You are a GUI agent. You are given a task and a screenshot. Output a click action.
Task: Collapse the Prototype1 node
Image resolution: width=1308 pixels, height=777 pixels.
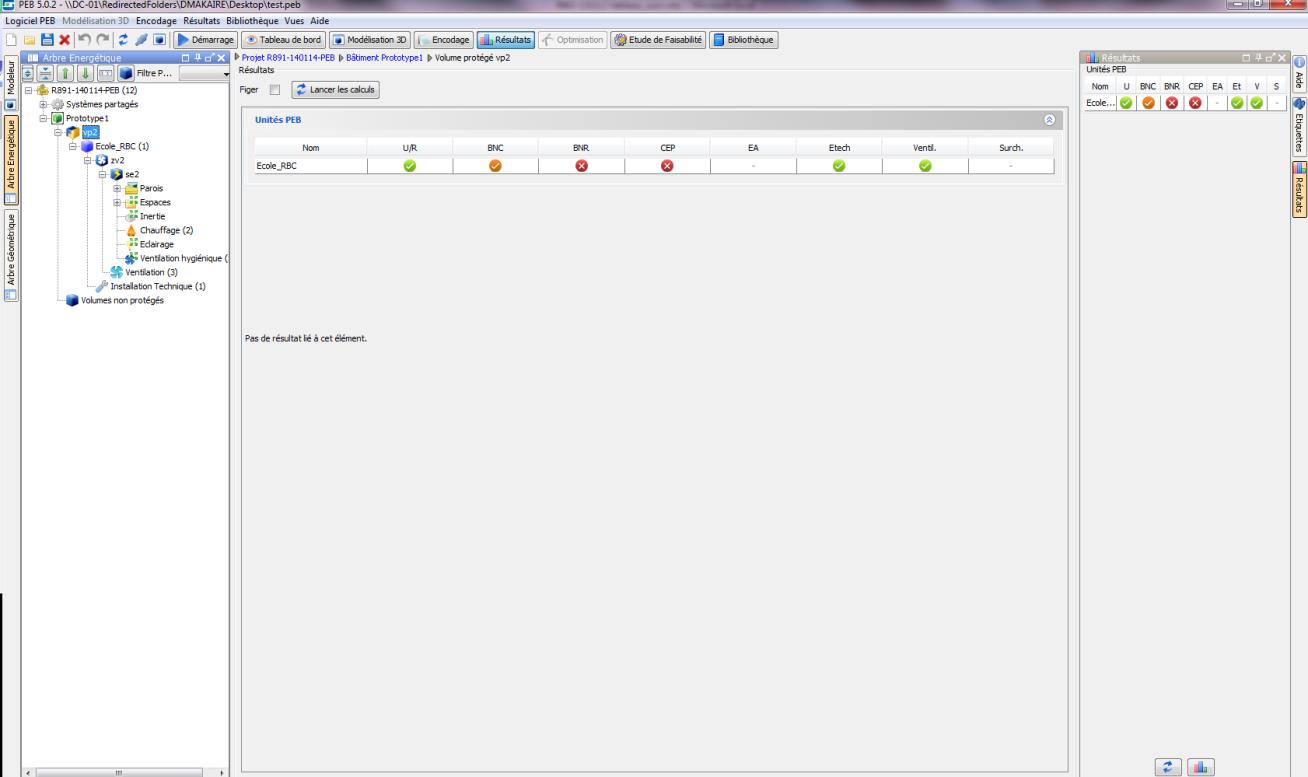pyautogui.click(x=41, y=118)
